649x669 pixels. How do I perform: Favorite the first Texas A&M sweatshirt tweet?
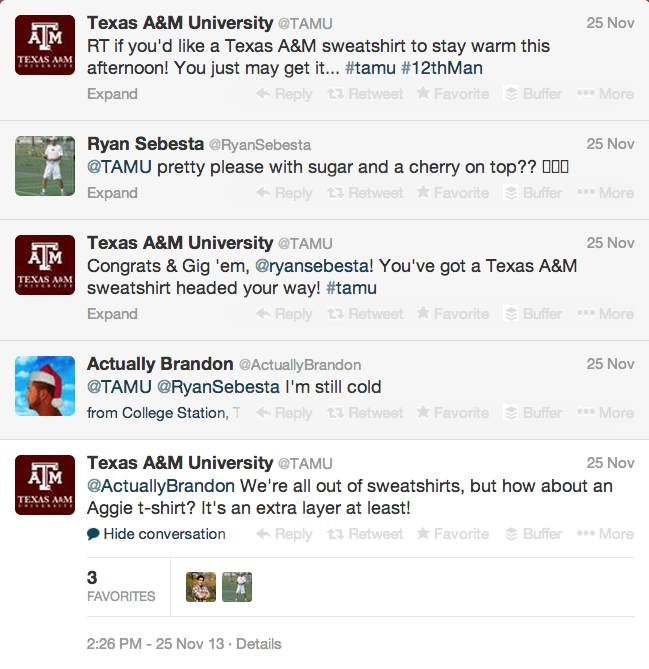coord(452,94)
